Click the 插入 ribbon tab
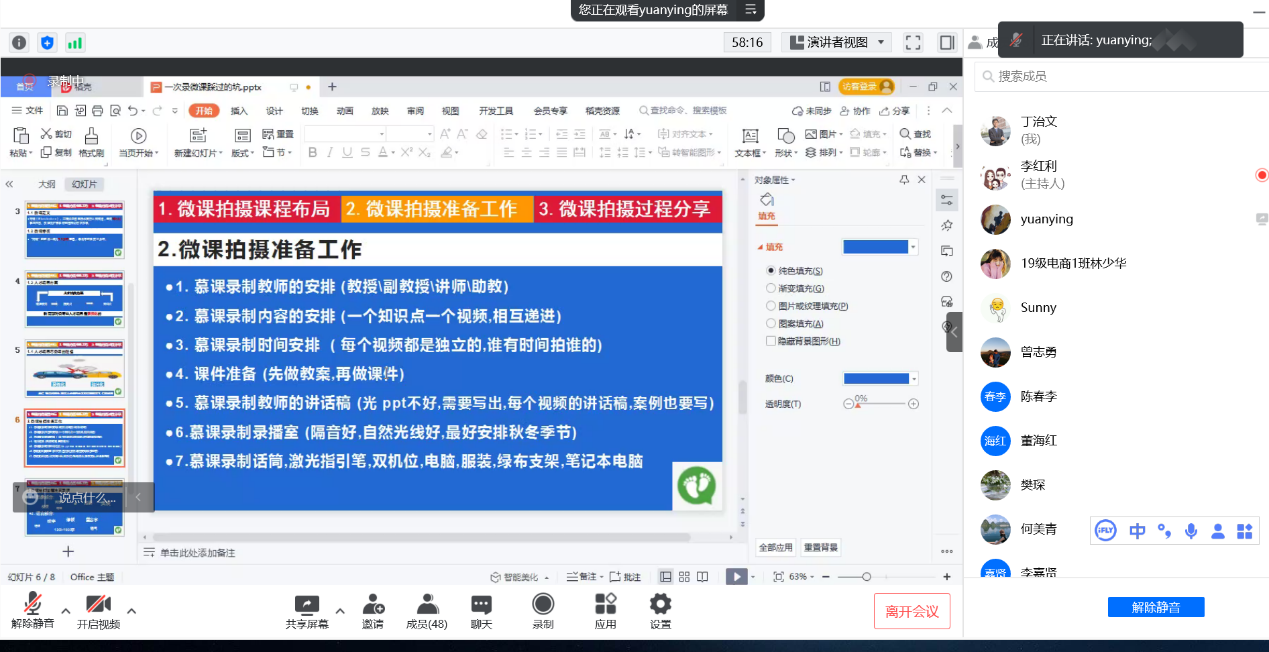 239,111
